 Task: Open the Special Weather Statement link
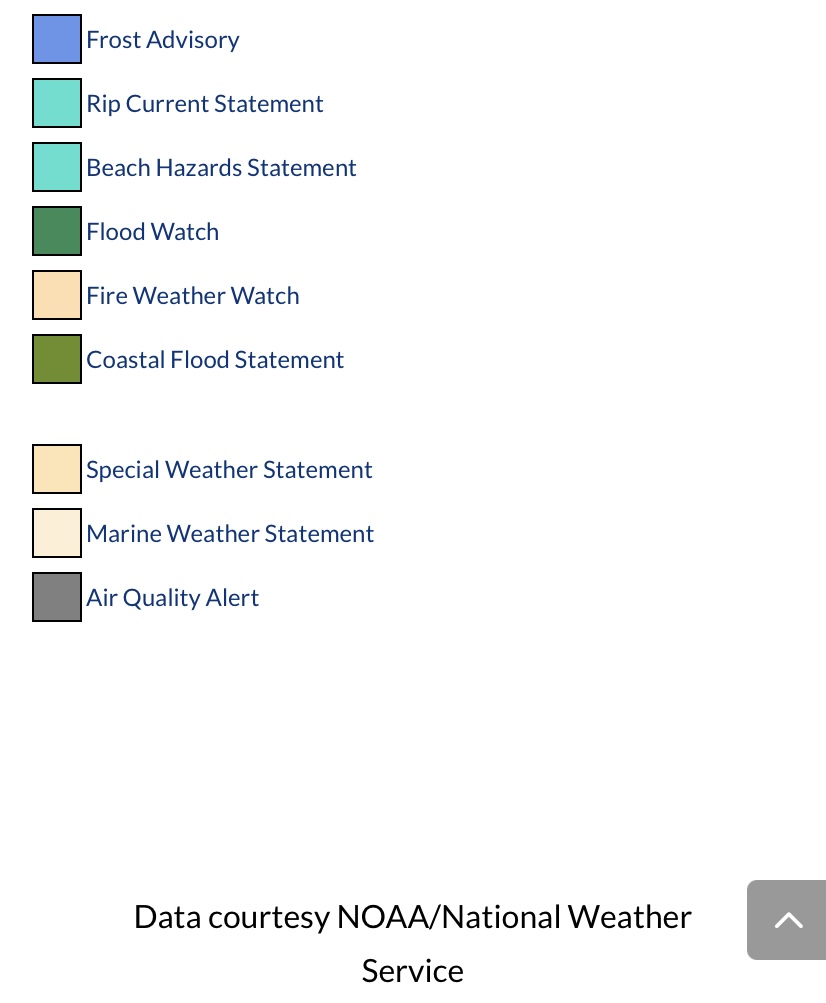229,470
